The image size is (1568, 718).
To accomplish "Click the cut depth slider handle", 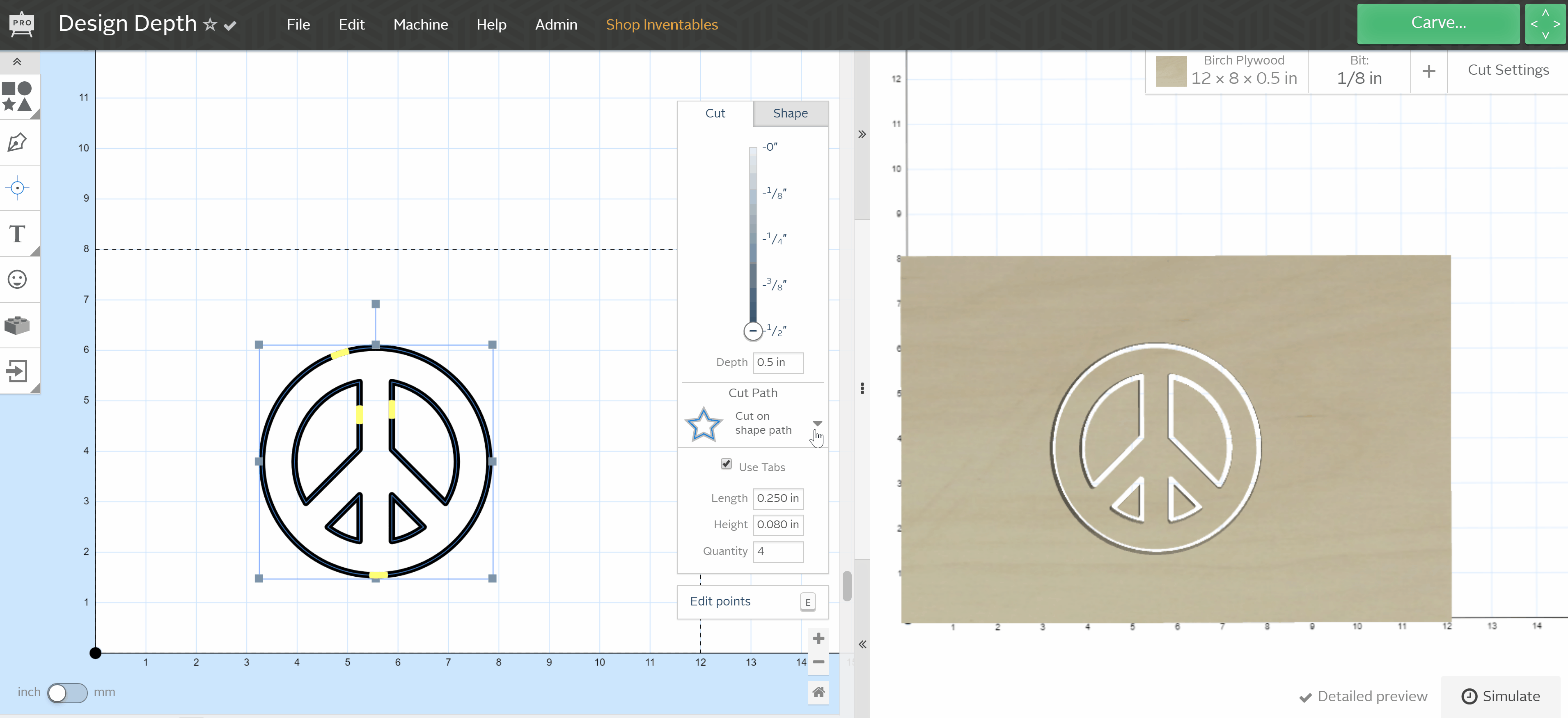I will [753, 331].
